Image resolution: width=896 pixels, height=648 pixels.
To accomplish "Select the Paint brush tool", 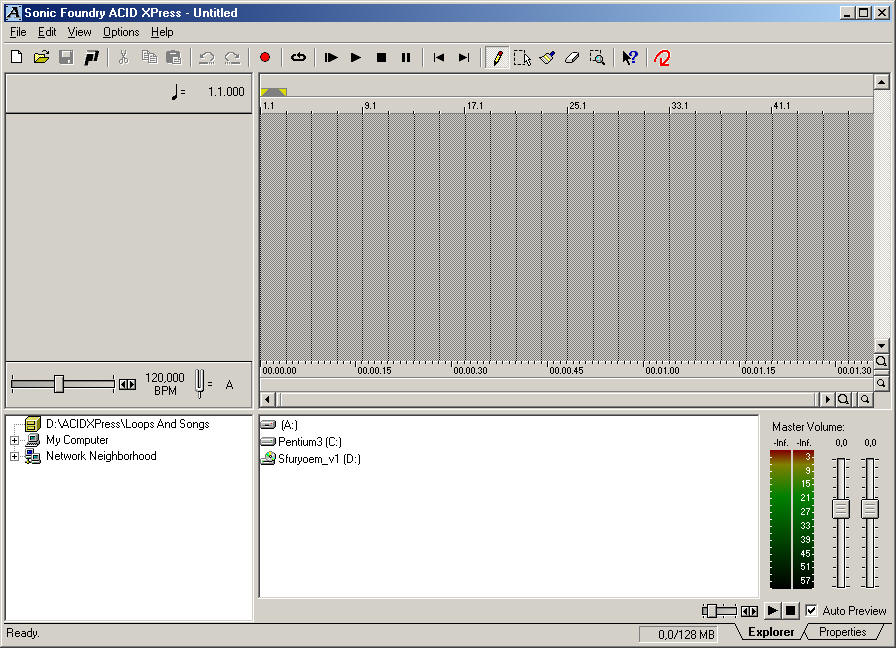I will [547, 57].
